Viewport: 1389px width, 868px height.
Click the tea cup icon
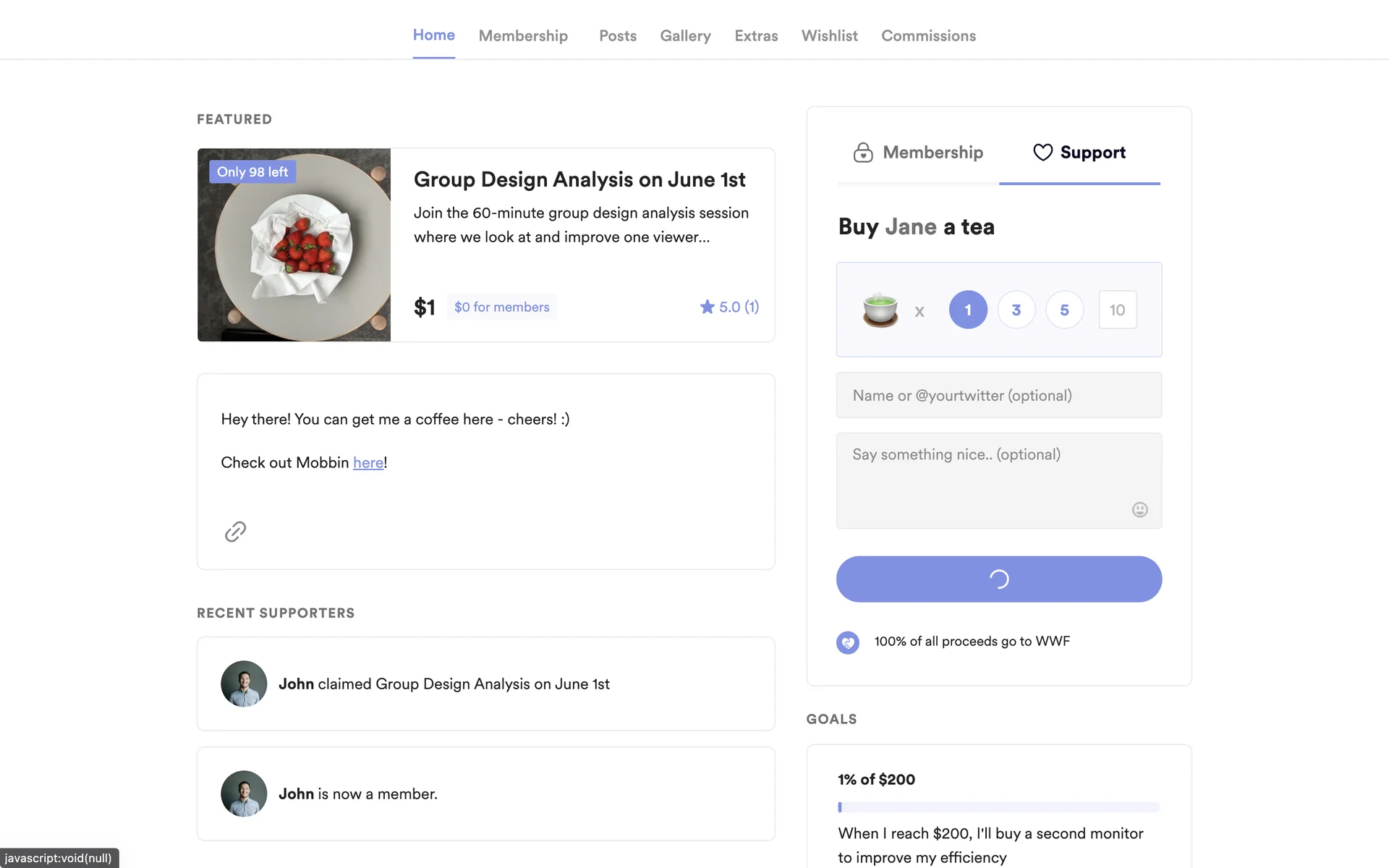(x=880, y=310)
